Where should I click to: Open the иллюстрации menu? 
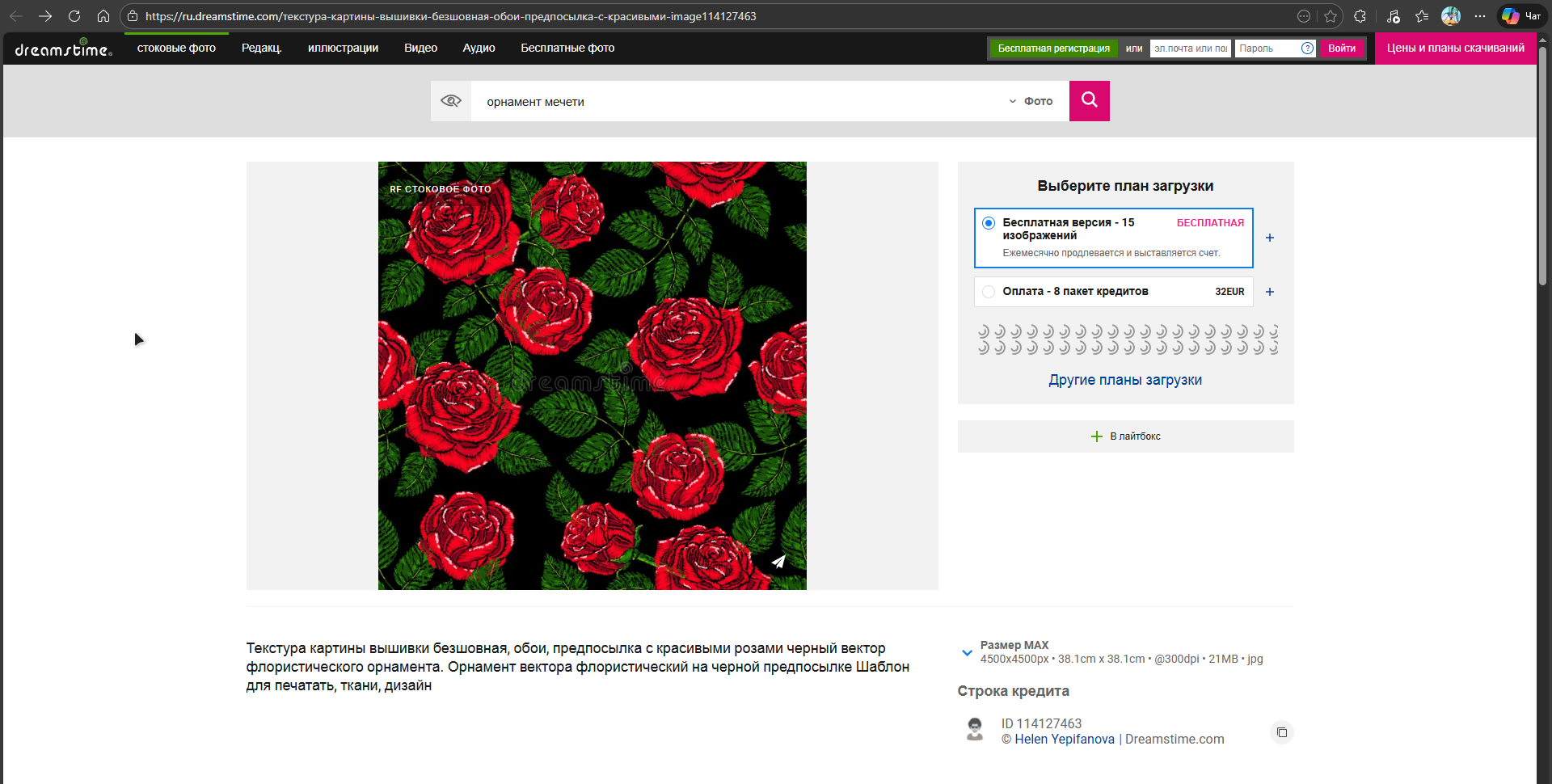coord(343,48)
